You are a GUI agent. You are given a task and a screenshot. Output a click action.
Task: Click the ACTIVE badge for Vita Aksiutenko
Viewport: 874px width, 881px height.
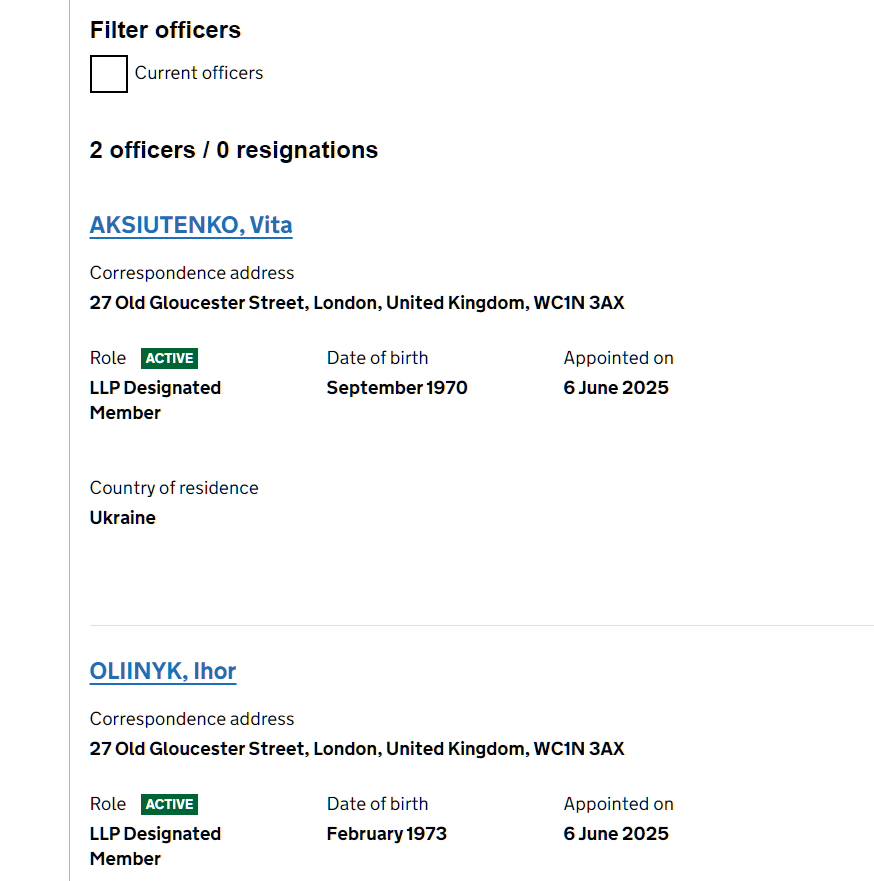pos(169,358)
